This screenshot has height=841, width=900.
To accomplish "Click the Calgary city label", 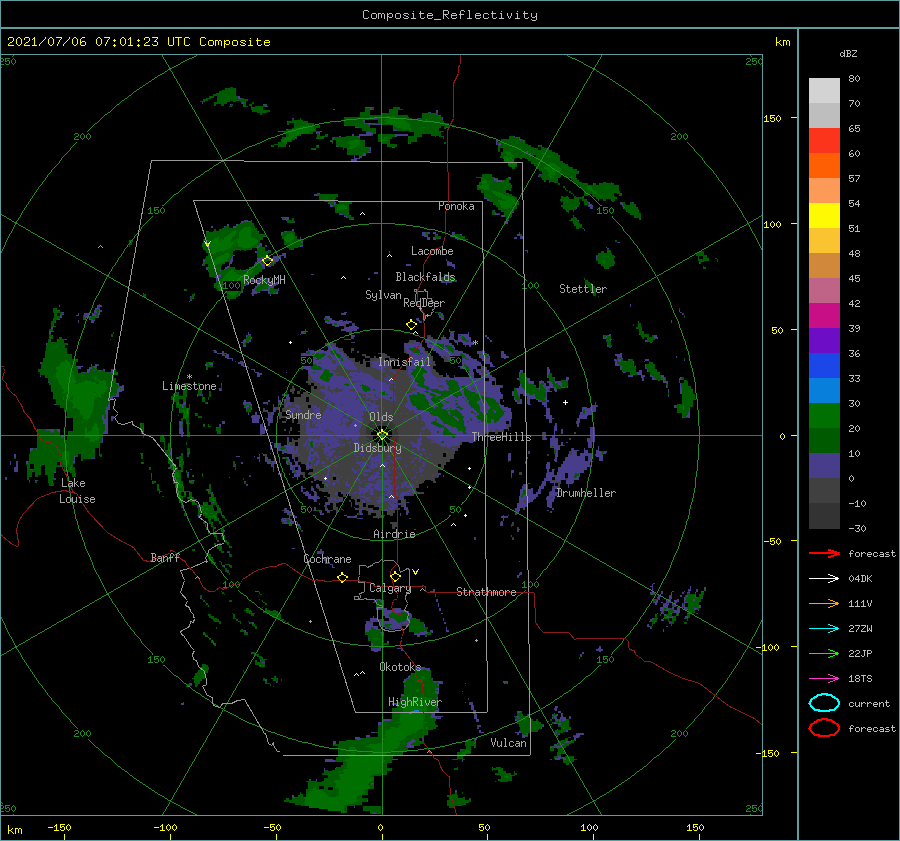I will click(x=390, y=588).
